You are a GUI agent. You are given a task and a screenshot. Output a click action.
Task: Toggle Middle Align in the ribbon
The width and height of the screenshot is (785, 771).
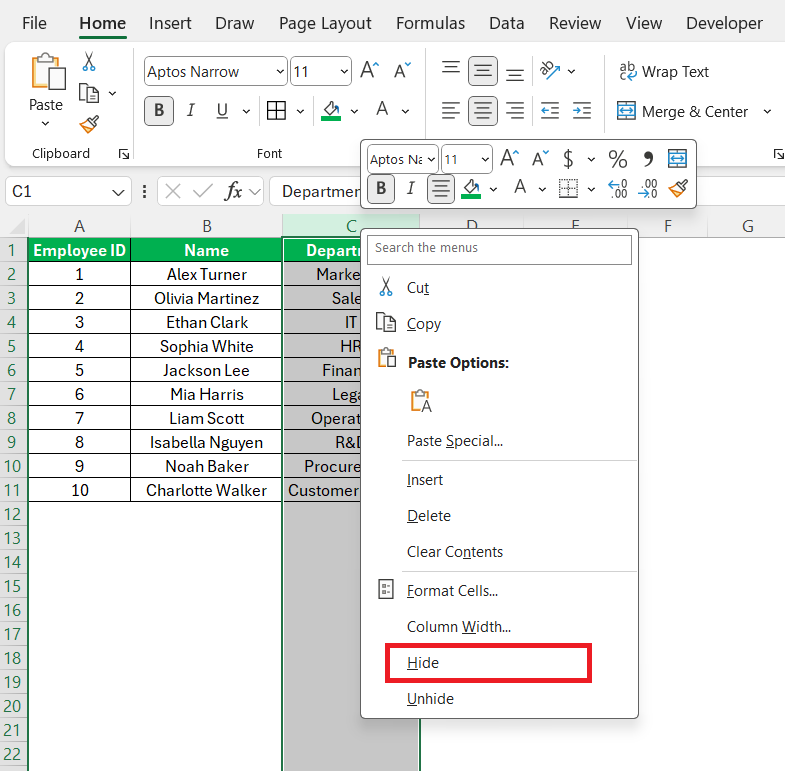483,71
